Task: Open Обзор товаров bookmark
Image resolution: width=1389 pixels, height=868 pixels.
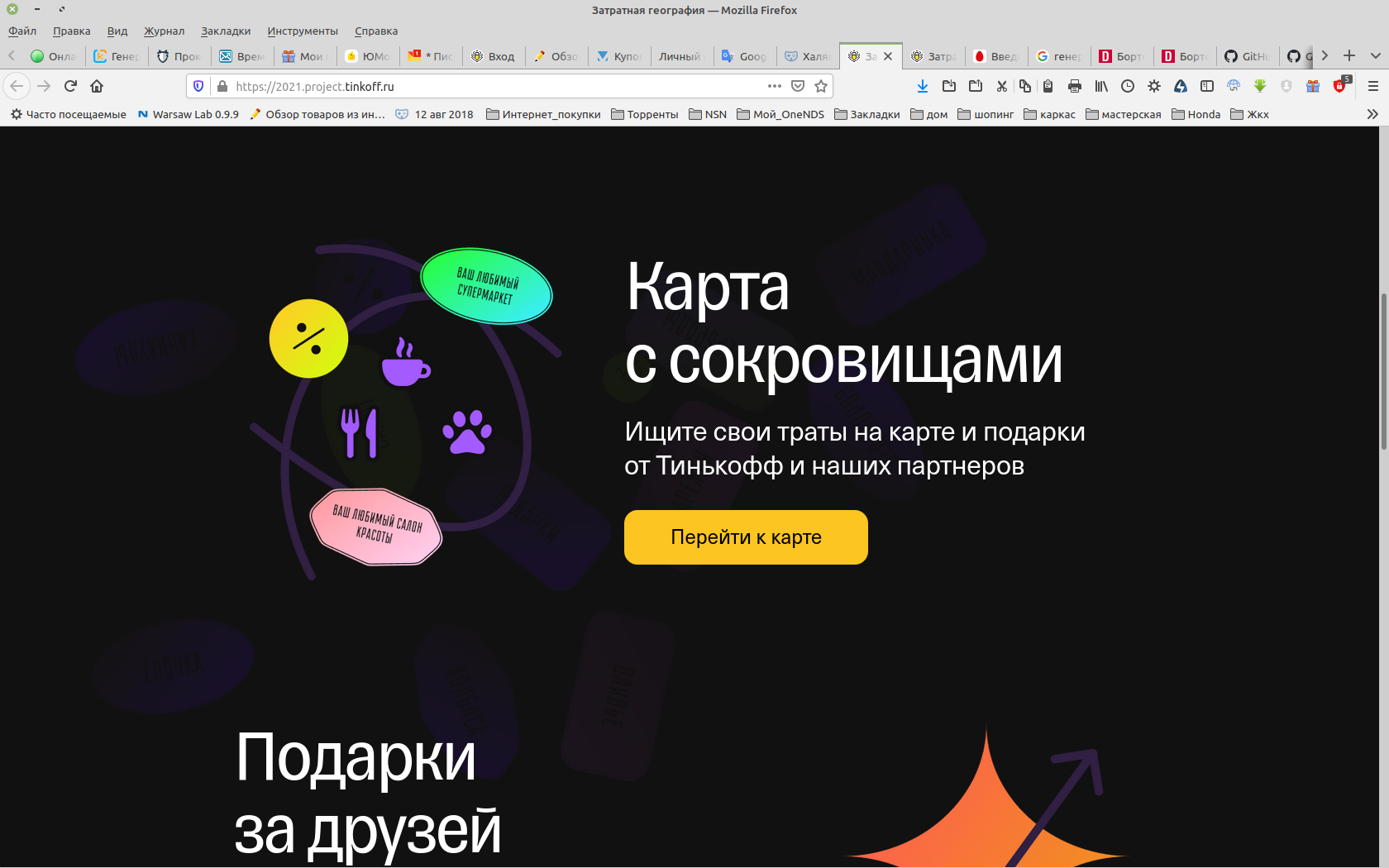Action: coord(317,114)
